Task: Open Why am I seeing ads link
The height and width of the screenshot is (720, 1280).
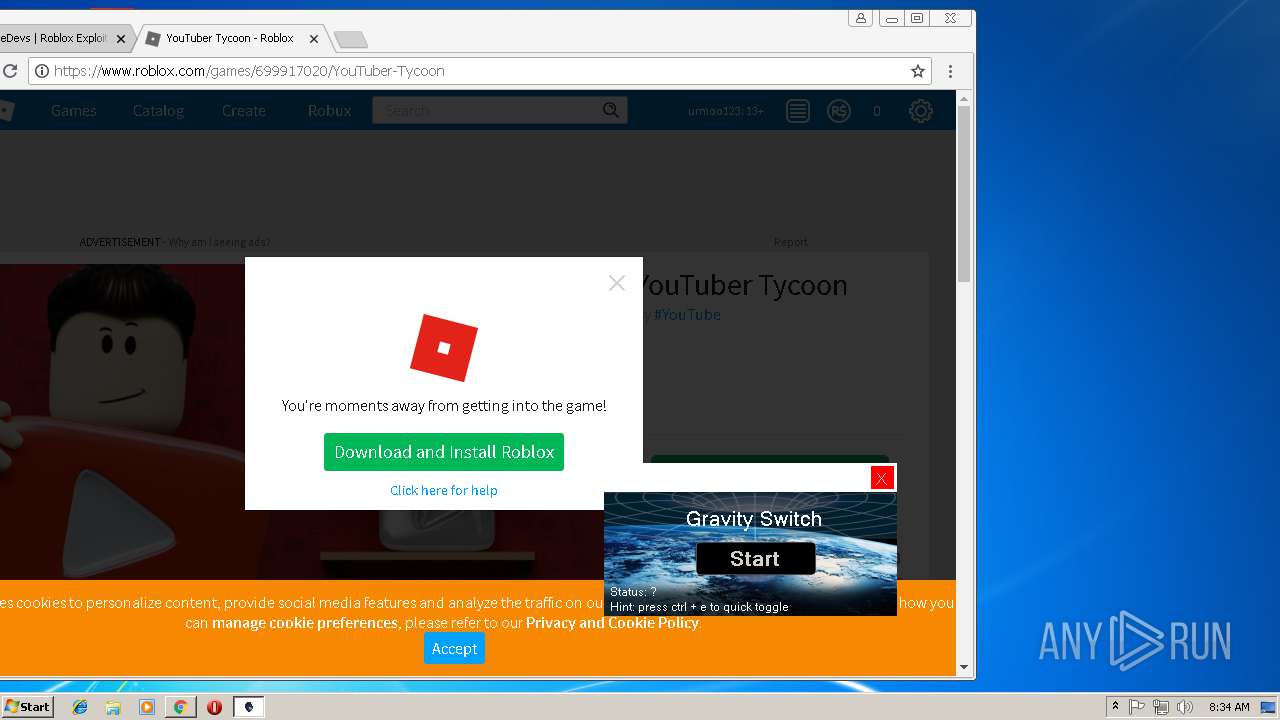Action: pos(219,242)
